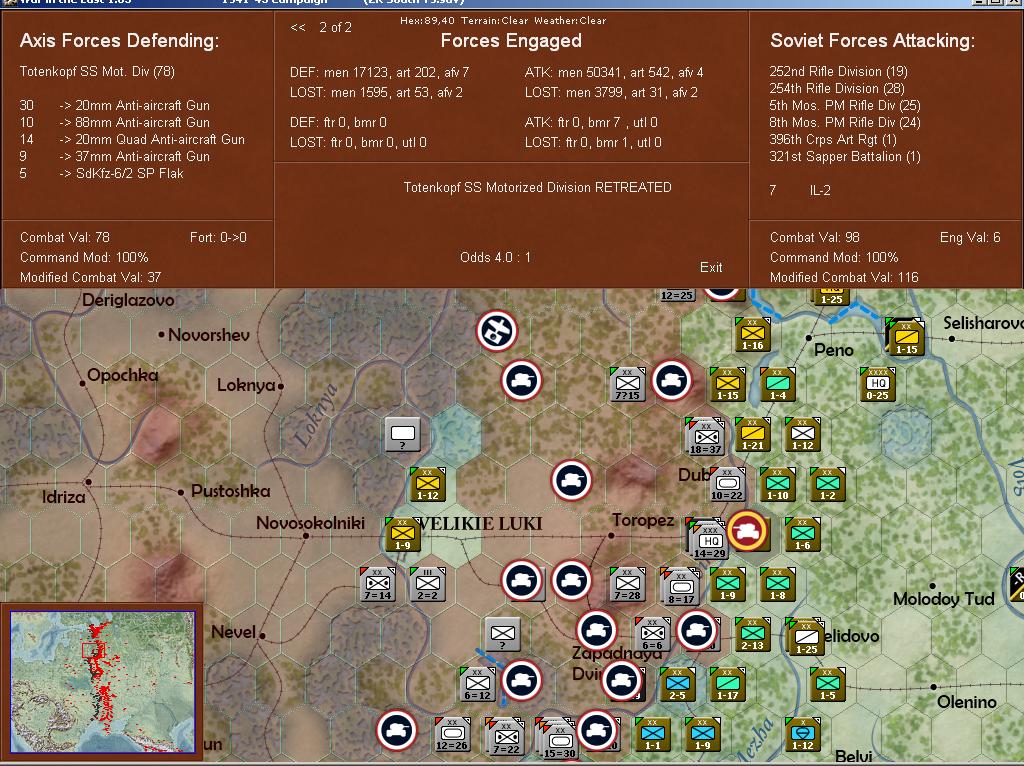The width and height of the screenshot is (1024, 766).
Task: Click Totenkopf SS Mot. Div (78) entry
Action: coord(97,71)
